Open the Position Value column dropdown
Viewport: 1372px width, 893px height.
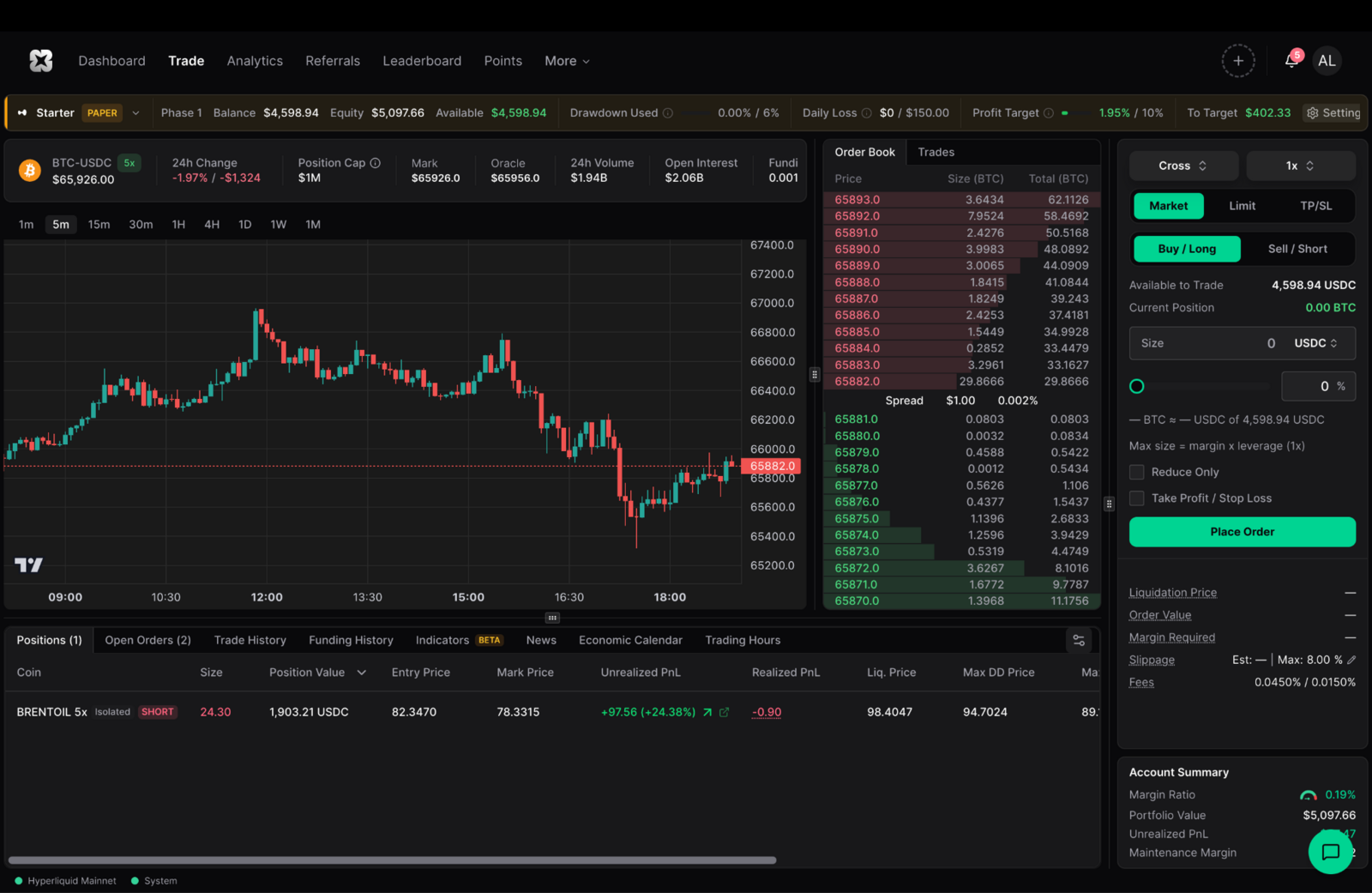pyautogui.click(x=362, y=673)
